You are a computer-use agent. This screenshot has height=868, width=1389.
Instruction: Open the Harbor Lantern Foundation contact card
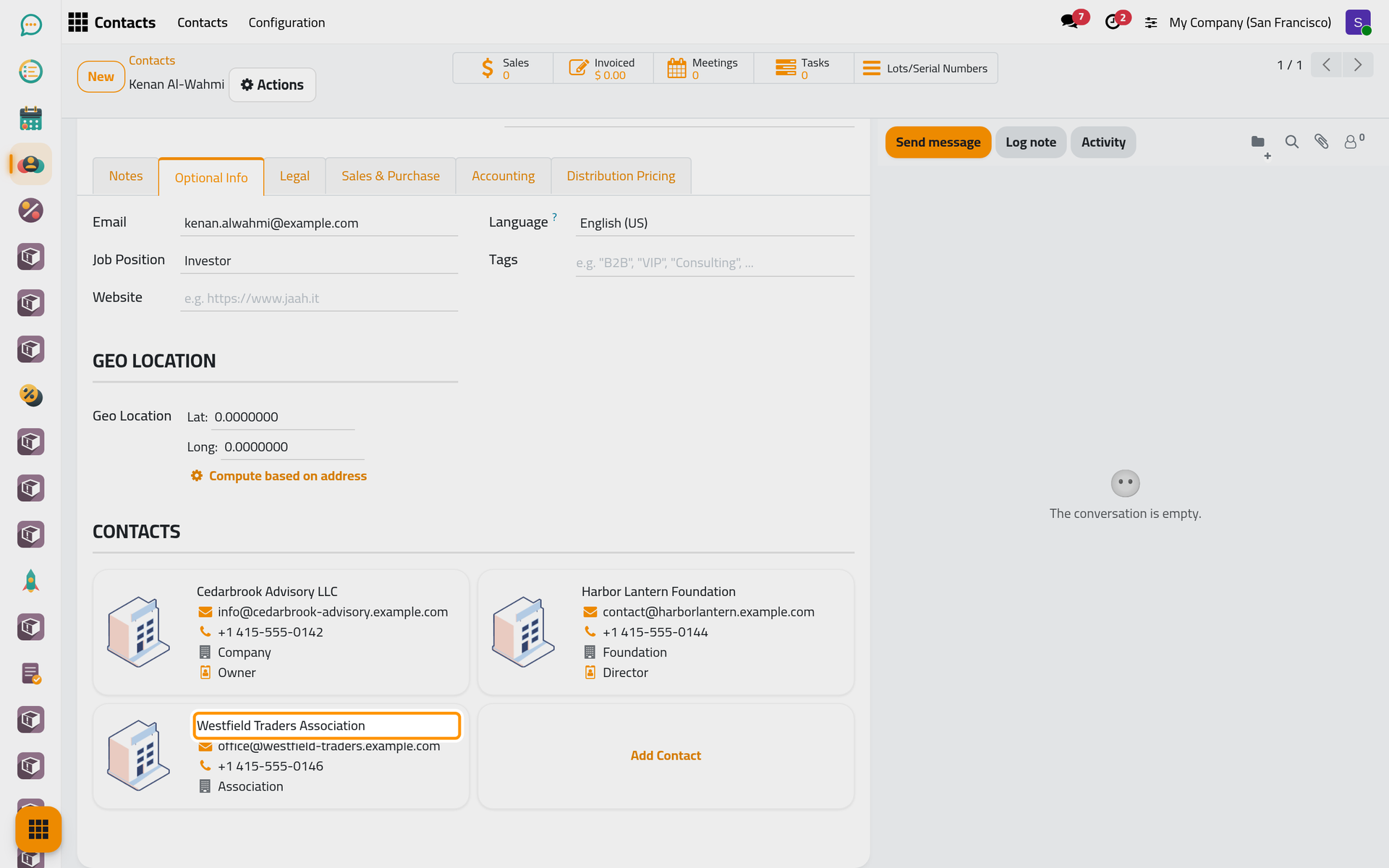(666, 632)
